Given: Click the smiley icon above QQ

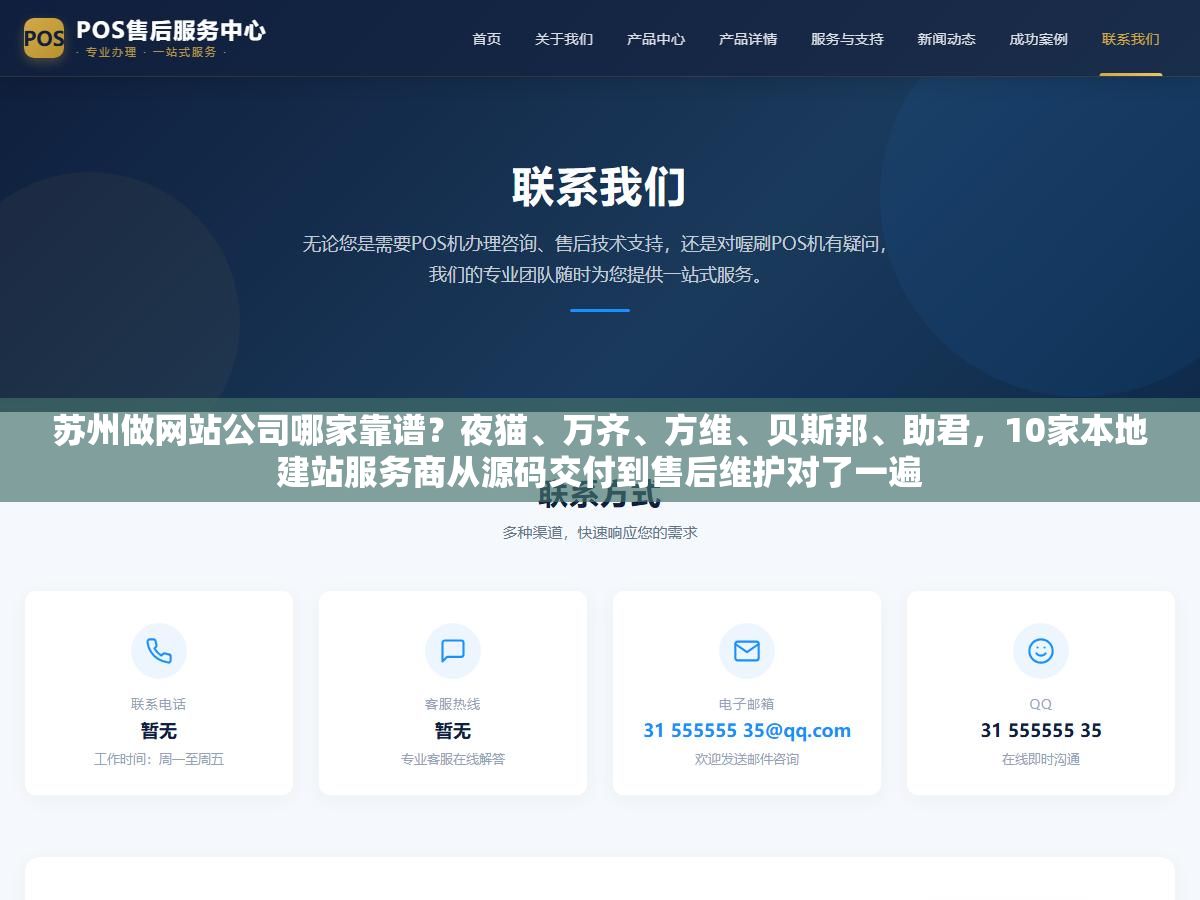Looking at the screenshot, I should [x=1041, y=651].
